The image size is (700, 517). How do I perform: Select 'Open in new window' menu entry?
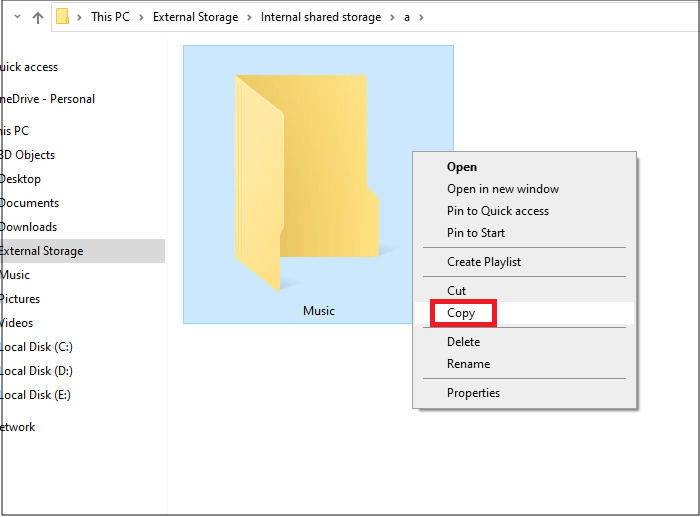(x=503, y=189)
